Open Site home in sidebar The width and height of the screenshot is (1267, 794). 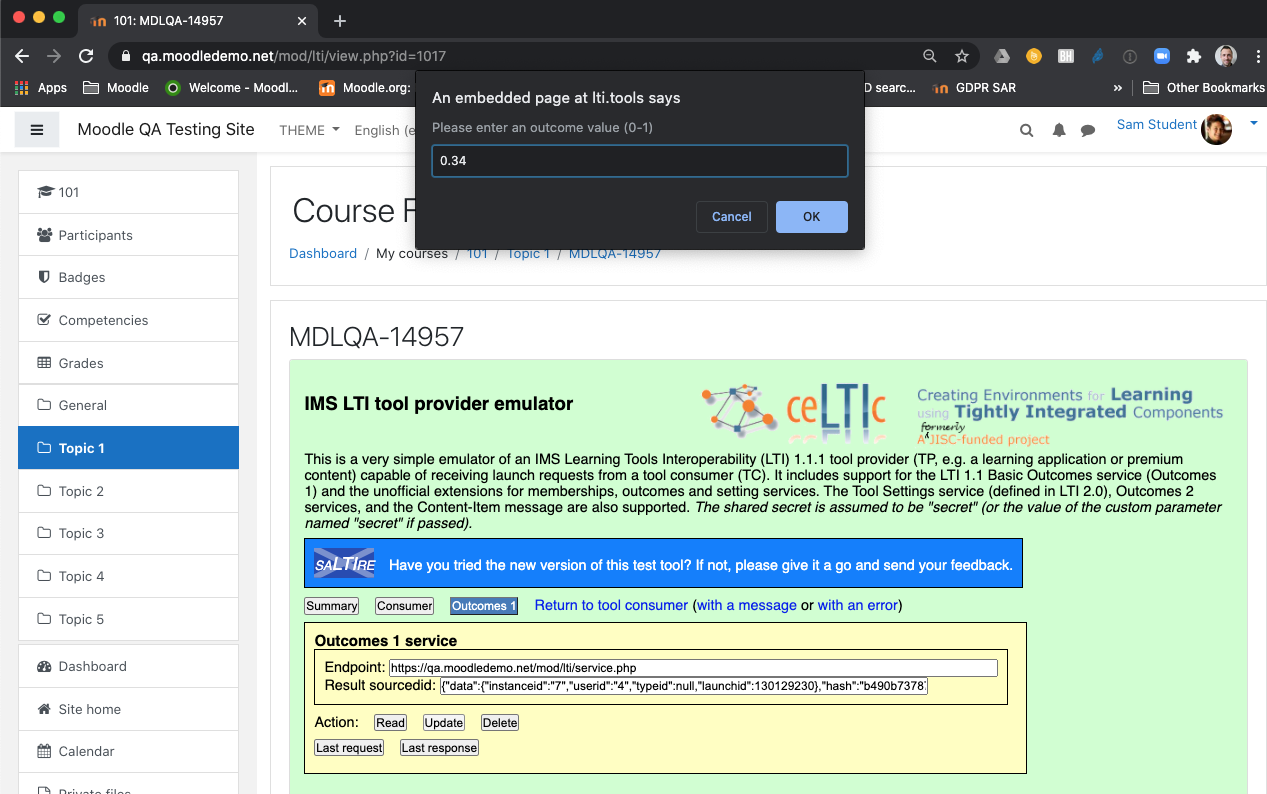point(128,709)
